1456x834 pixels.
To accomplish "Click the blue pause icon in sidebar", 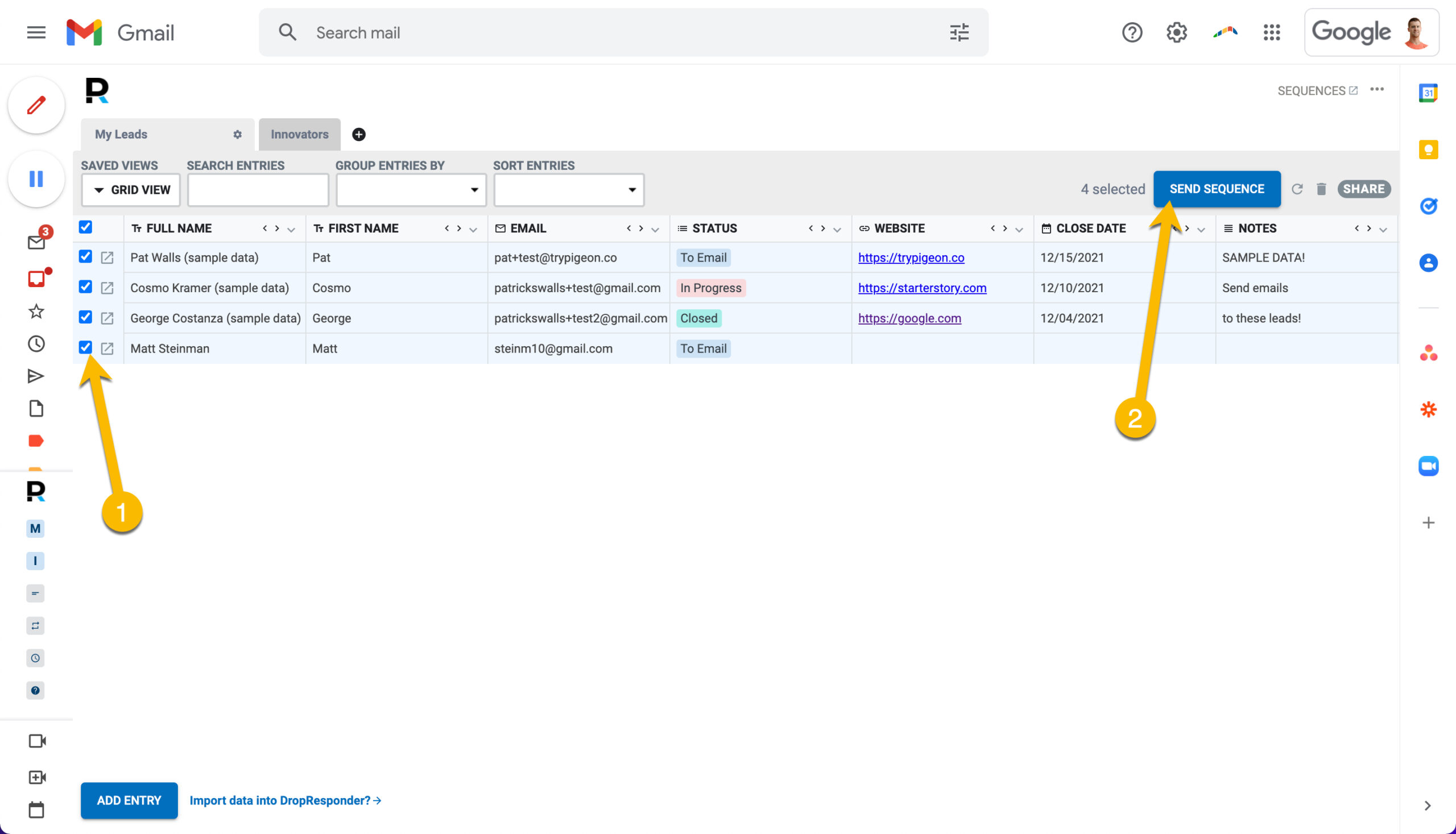I will [x=36, y=179].
